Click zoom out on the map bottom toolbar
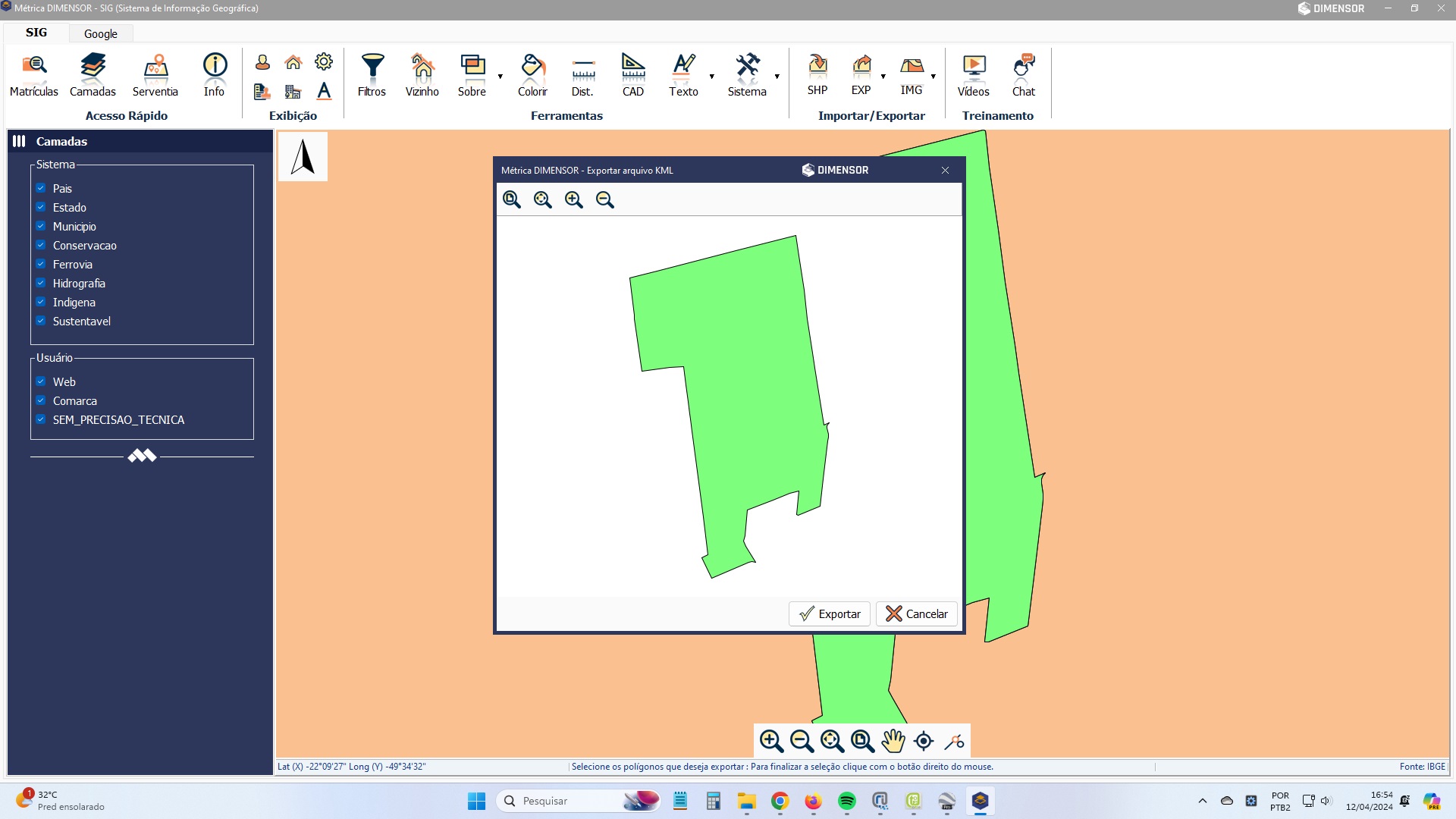Image resolution: width=1456 pixels, height=819 pixels. pos(802,741)
